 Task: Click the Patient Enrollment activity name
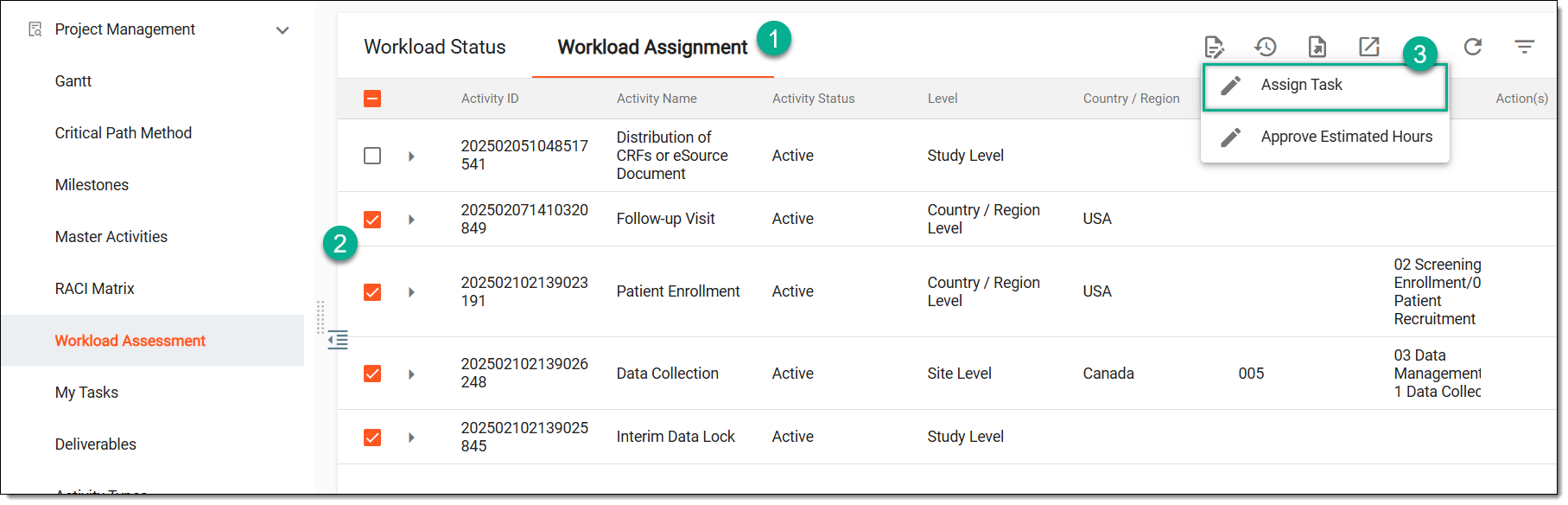(678, 291)
